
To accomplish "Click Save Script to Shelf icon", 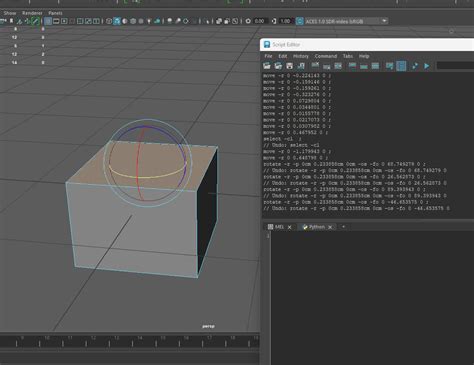I will pyautogui.click(x=301, y=66).
